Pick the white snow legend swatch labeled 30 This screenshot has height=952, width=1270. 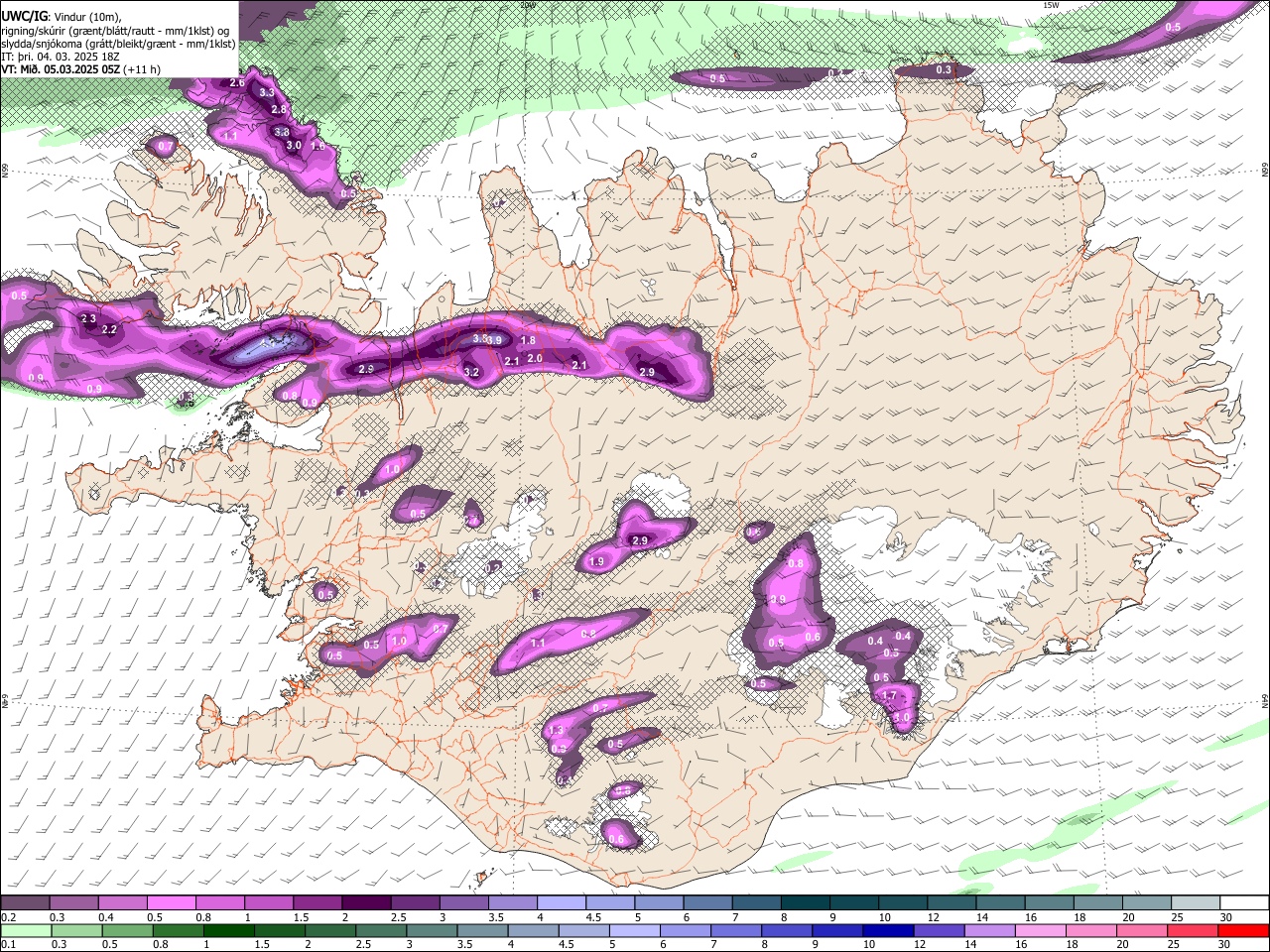pos(1244,903)
